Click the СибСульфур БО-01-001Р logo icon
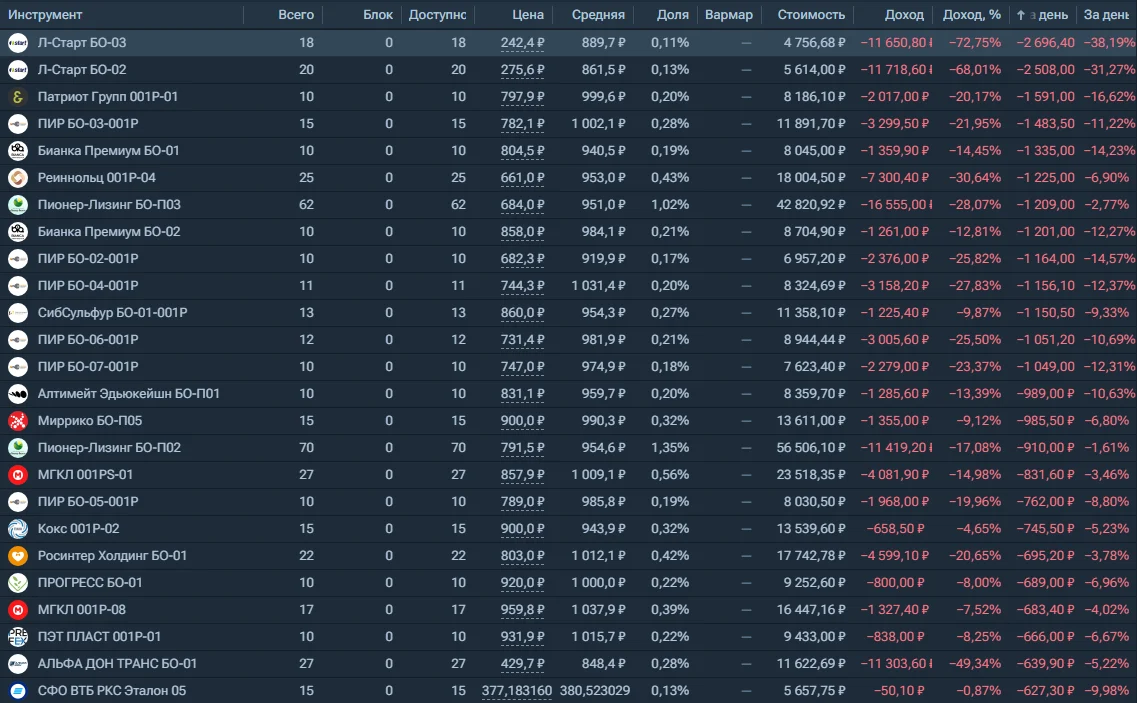The width and height of the screenshot is (1137, 703). click(17, 313)
